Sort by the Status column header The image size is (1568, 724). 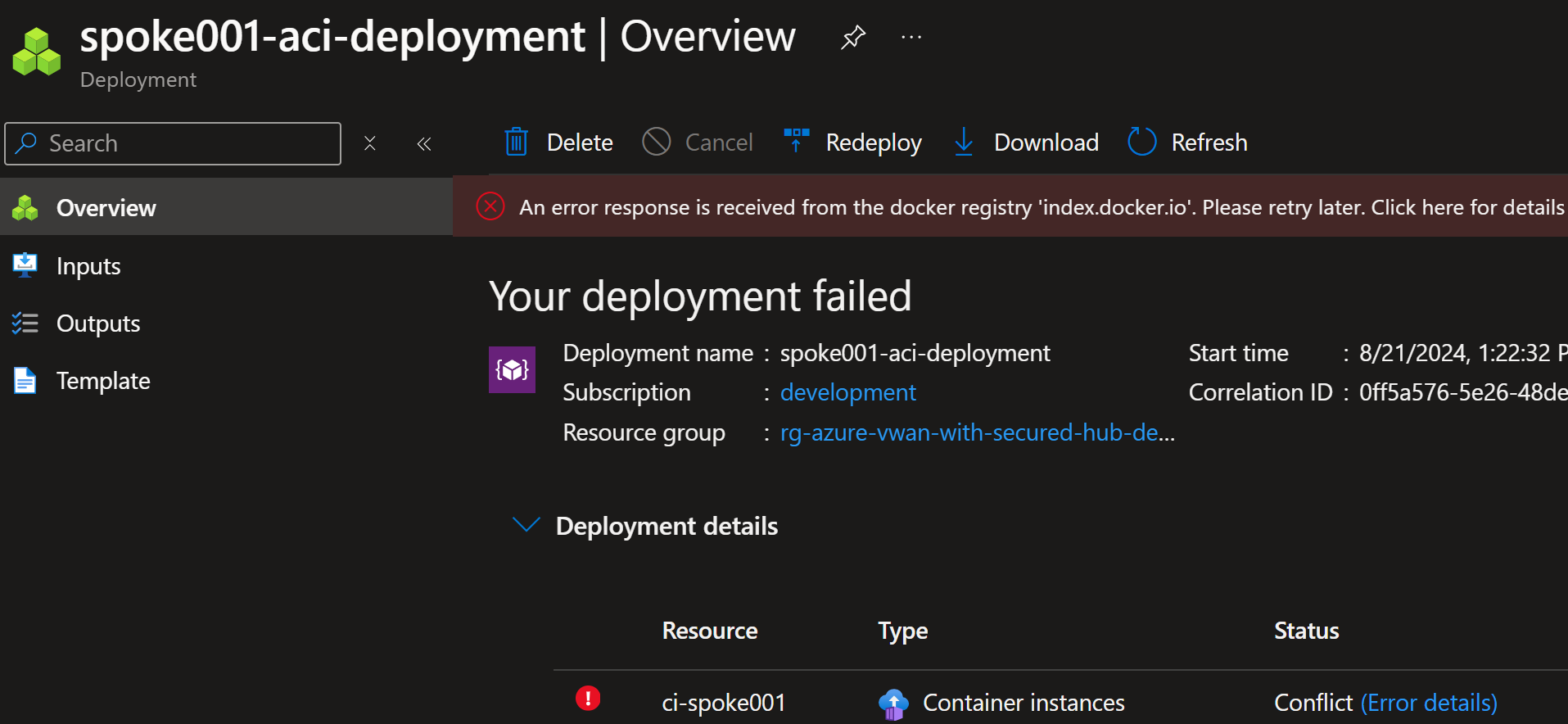1306,631
